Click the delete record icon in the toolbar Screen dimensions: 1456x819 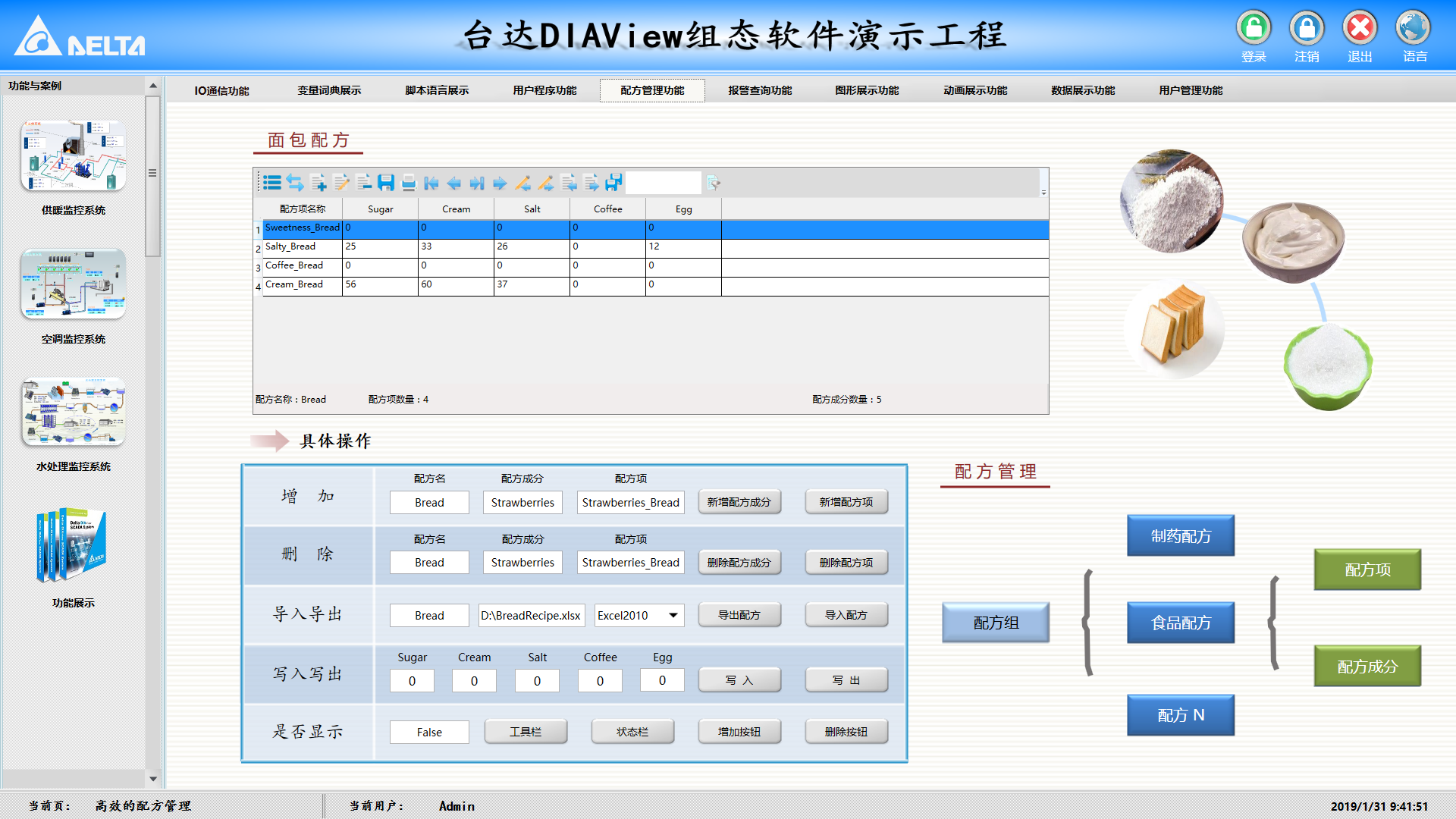coord(364,183)
